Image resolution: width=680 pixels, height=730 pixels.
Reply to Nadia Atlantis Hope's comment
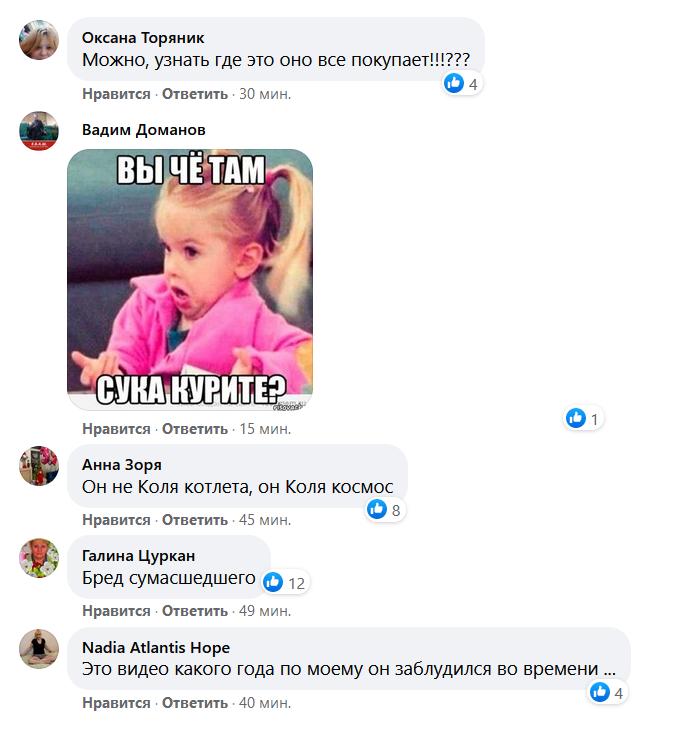pyautogui.click(x=195, y=703)
